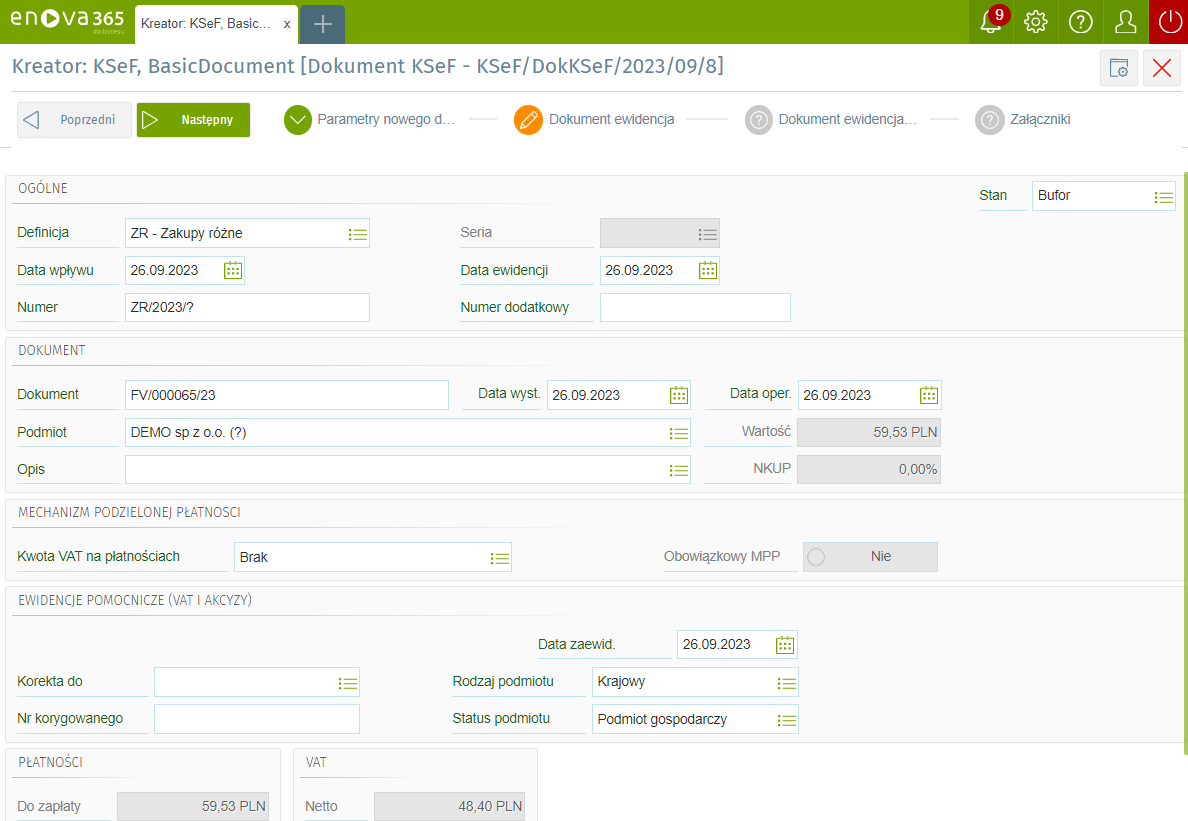Expand the Stan dropdown with Bufor
The image size is (1188, 821).
click(1163, 197)
